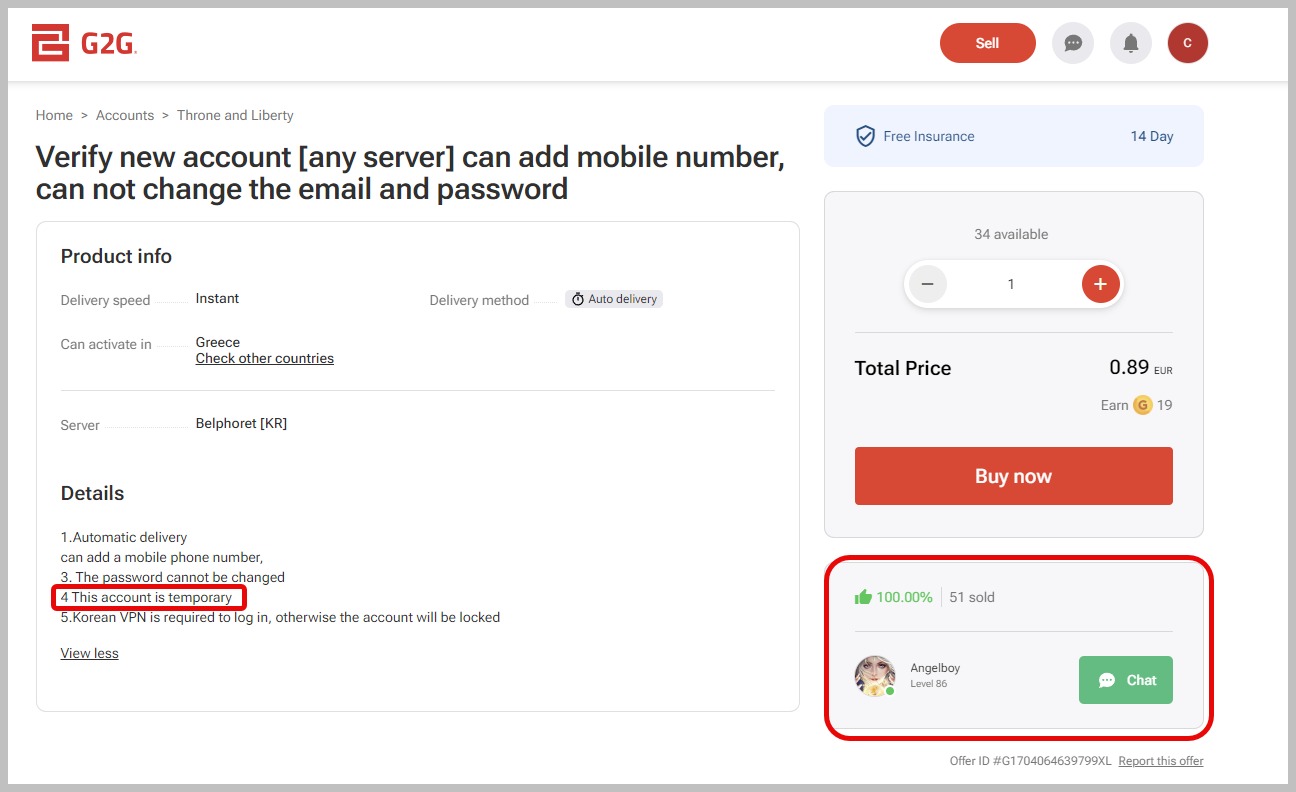Image resolution: width=1296 pixels, height=792 pixels.
Task: Click the Offer ID text
Action: pyautogui.click(x=1031, y=761)
